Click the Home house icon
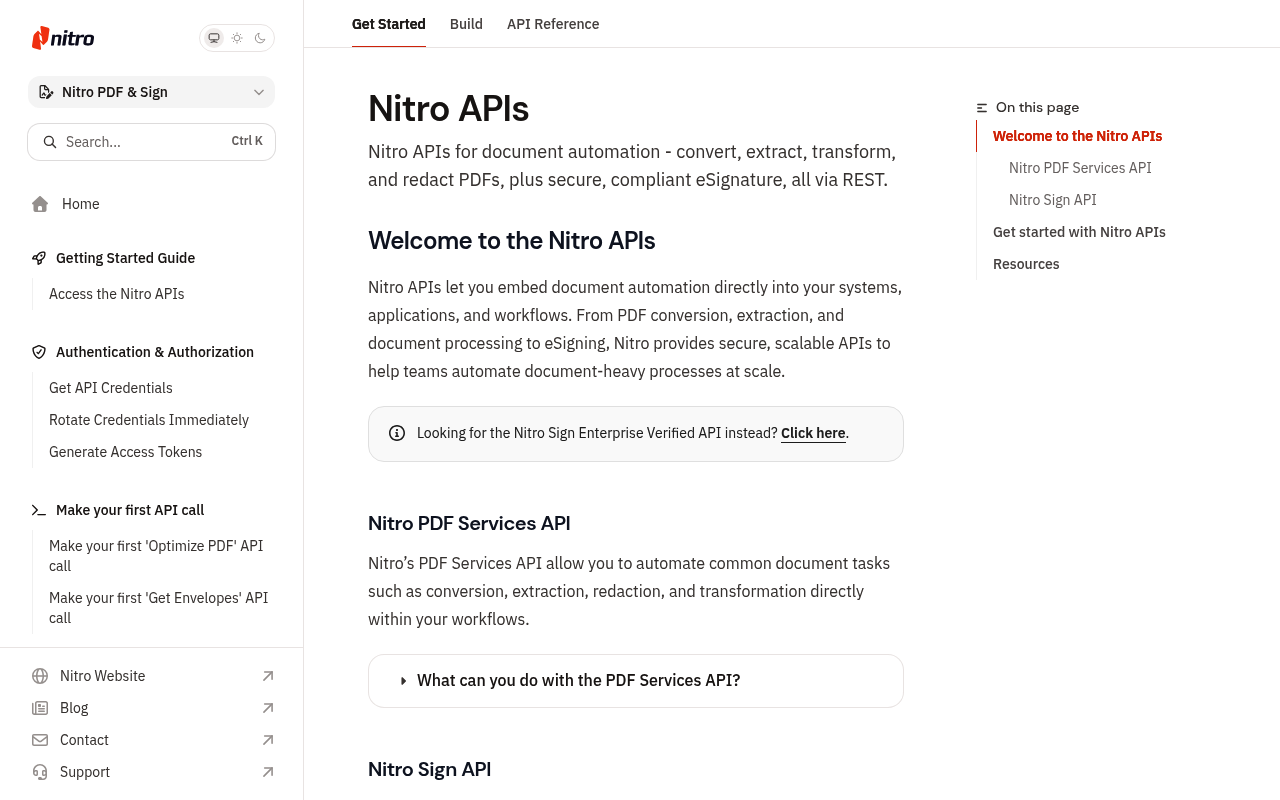Image resolution: width=1280 pixels, height=800 pixels. 40,204
